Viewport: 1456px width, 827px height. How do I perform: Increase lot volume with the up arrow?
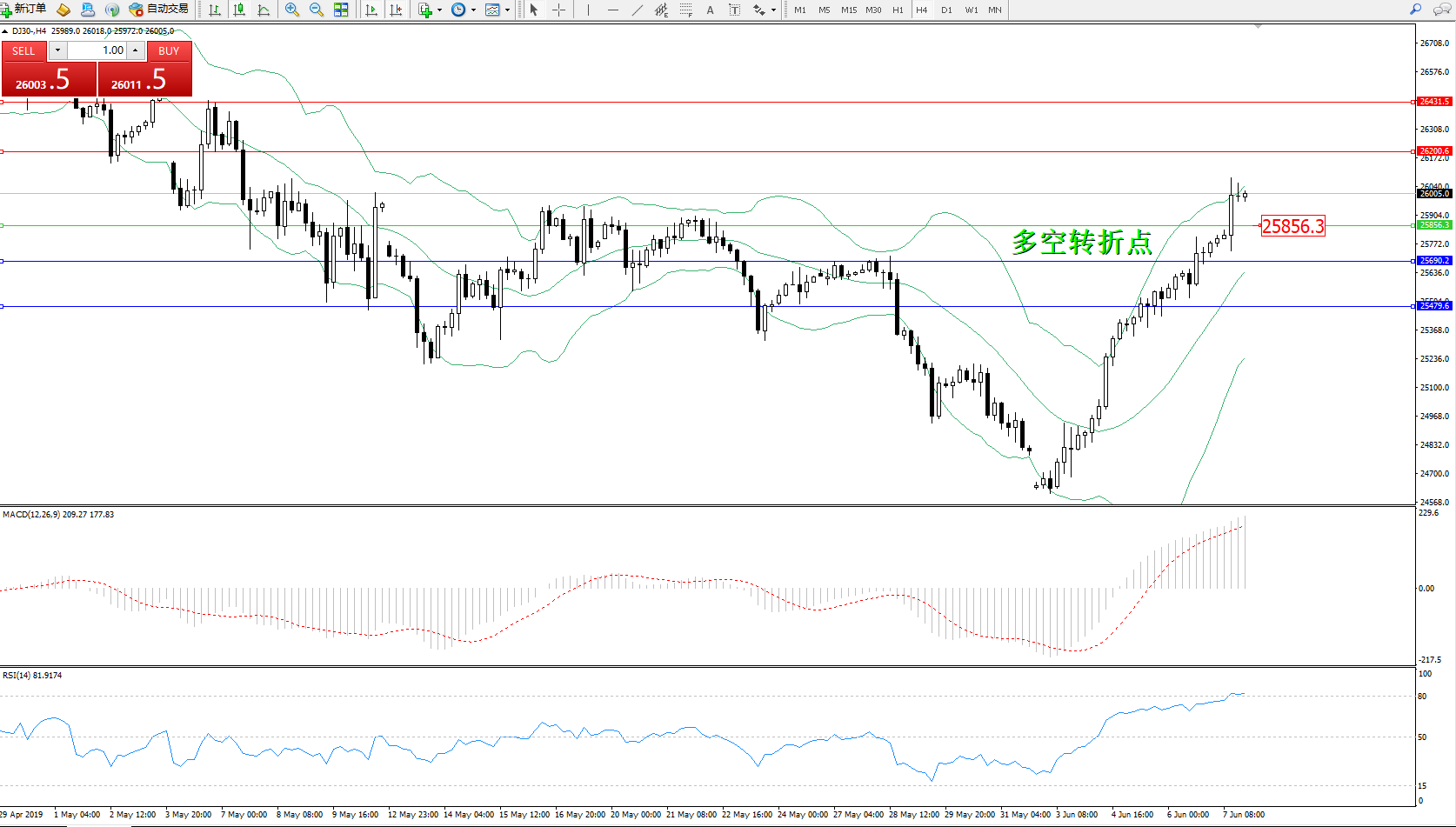(x=136, y=50)
